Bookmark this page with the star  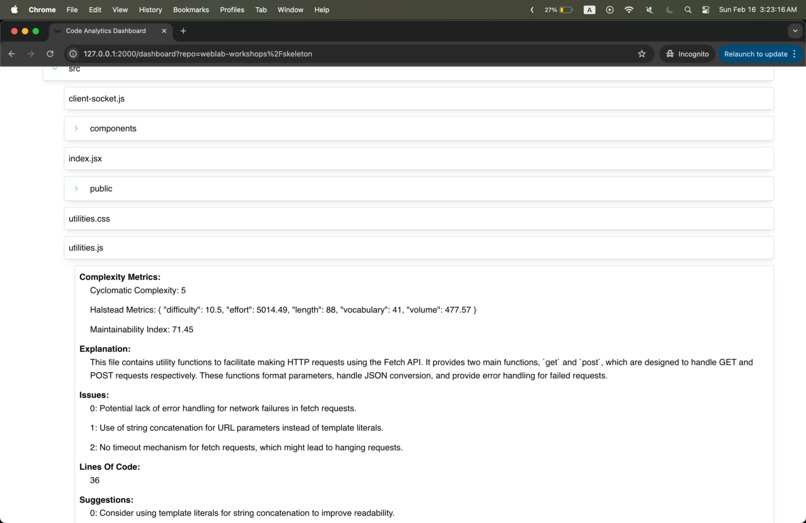pos(642,54)
